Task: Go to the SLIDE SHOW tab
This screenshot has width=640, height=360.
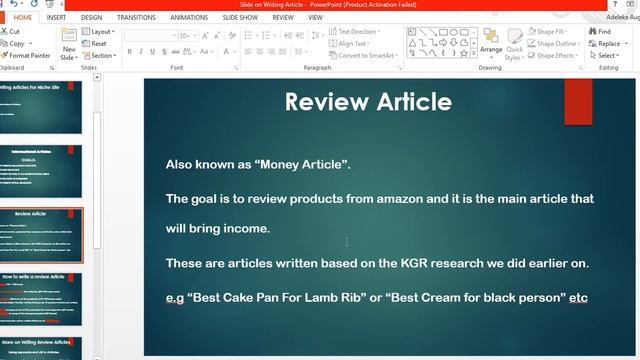Action: [240, 18]
